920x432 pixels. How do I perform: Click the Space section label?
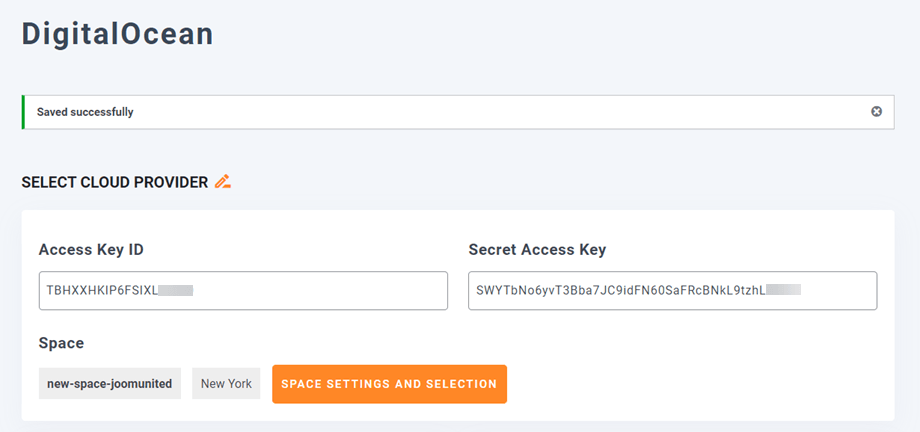click(61, 343)
